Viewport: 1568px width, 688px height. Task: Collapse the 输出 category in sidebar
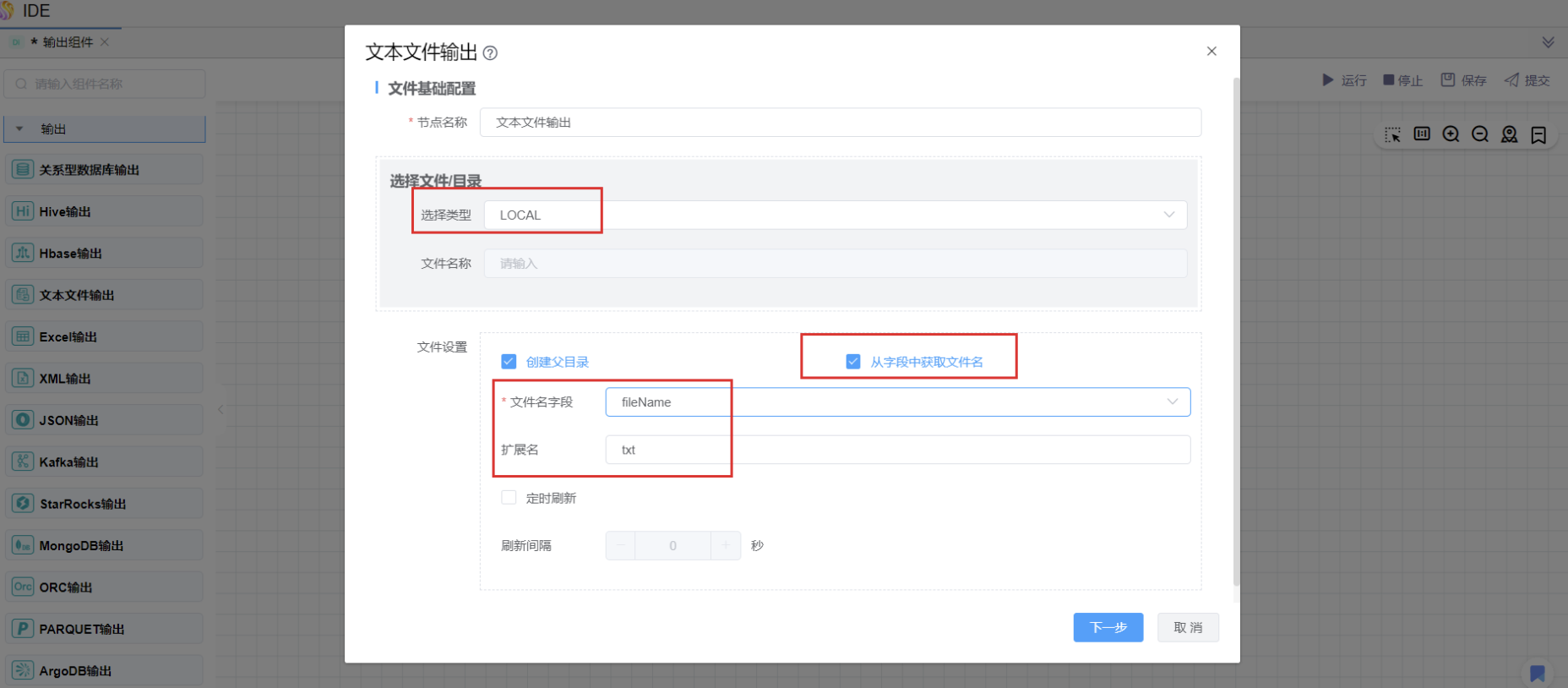point(20,129)
